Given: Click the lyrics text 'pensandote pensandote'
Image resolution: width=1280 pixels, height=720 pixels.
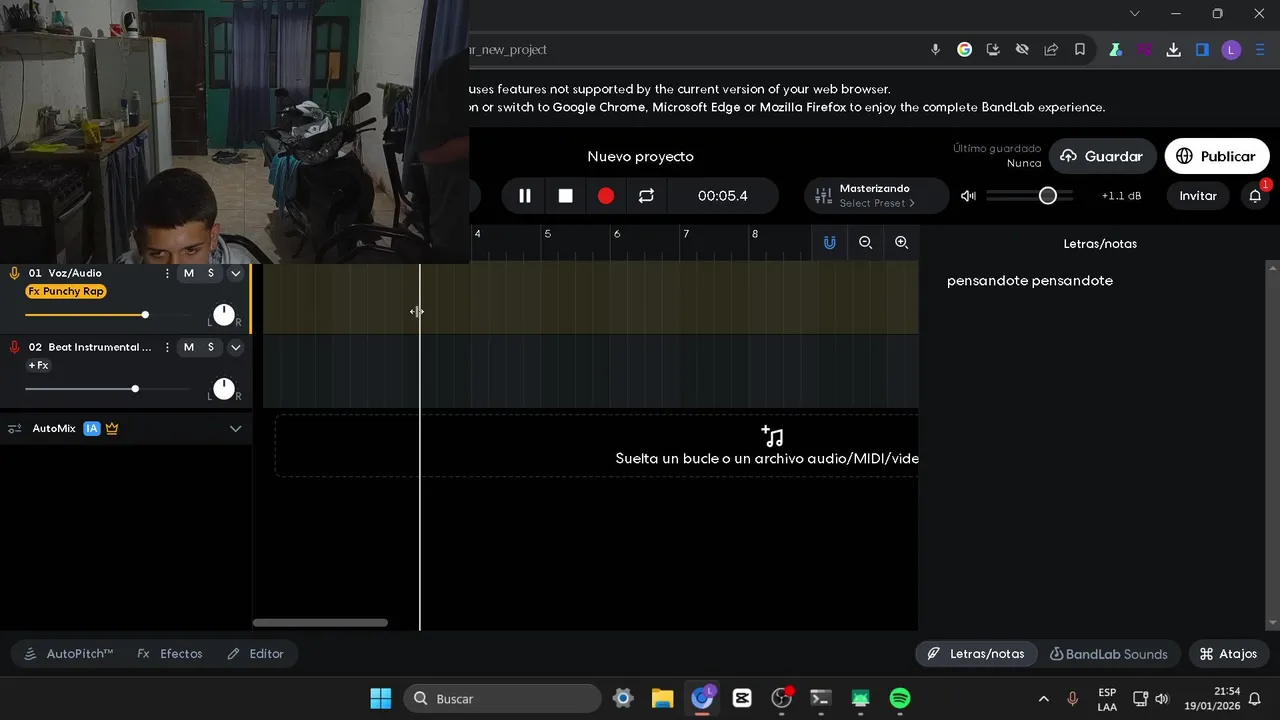Looking at the screenshot, I should (x=1029, y=281).
